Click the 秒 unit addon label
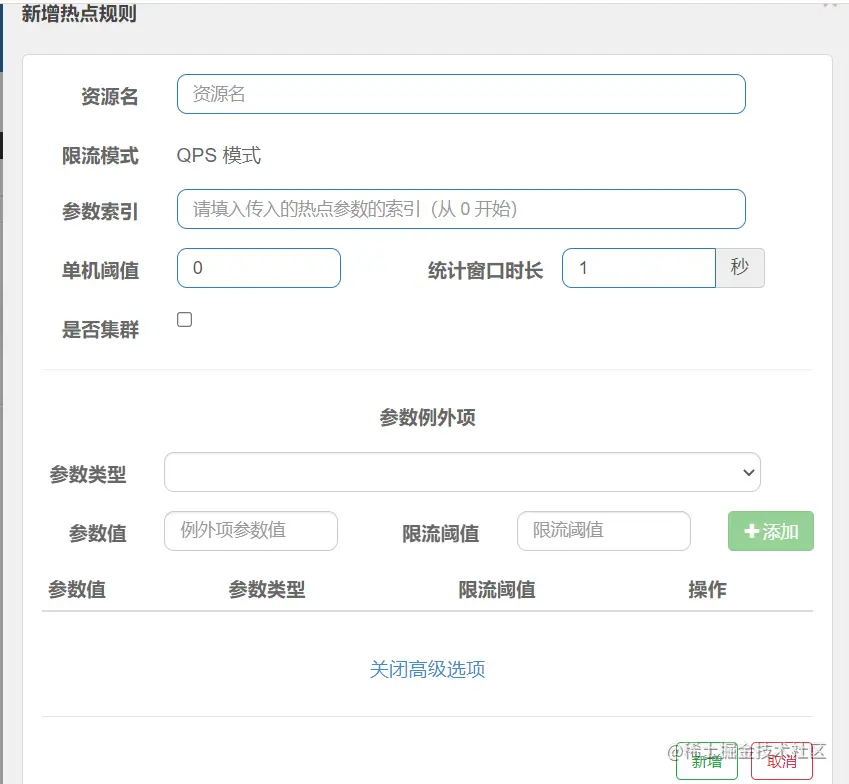 740,268
